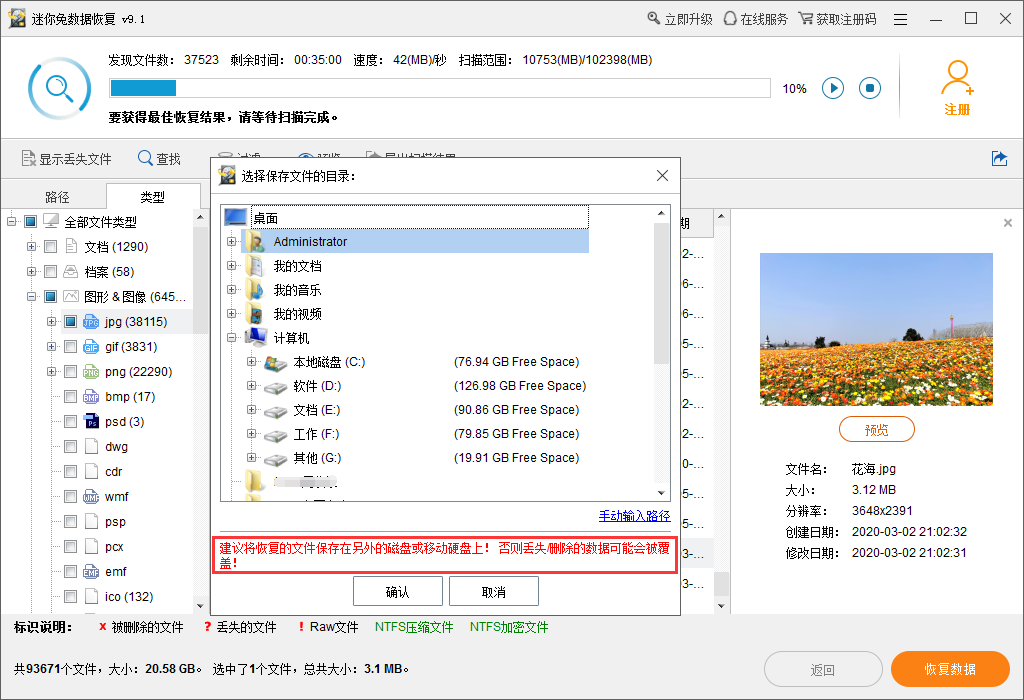
Task: Expand the Administrator folder node
Action: coord(232,241)
